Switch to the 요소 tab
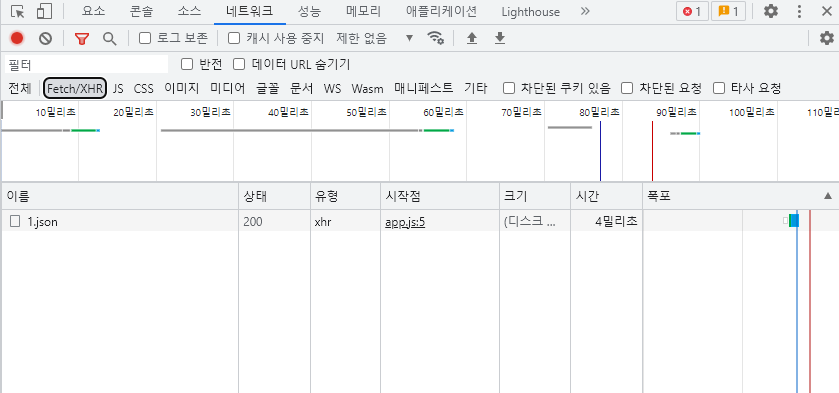The image size is (839, 393). [93, 11]
